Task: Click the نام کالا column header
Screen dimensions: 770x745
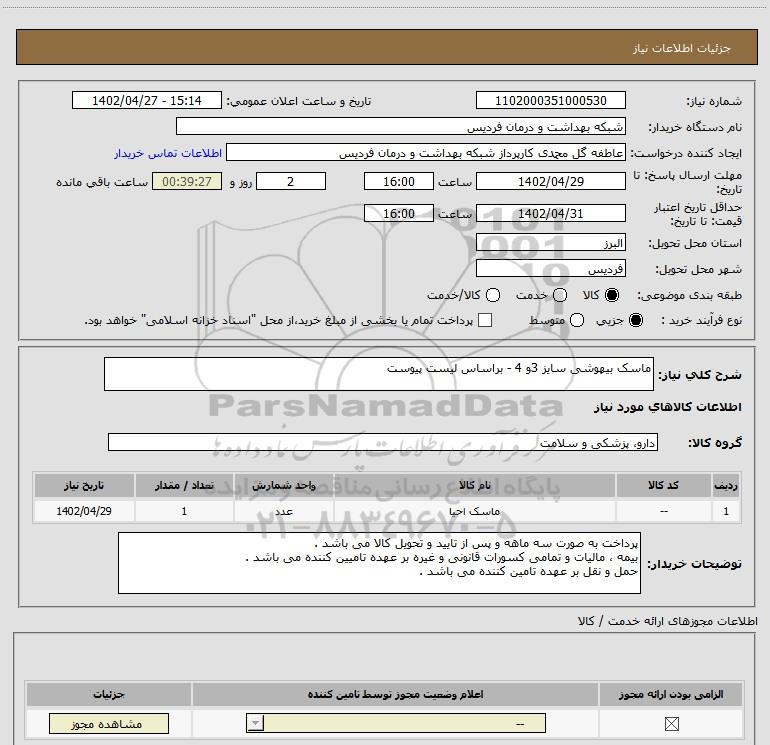Action: 475,485
